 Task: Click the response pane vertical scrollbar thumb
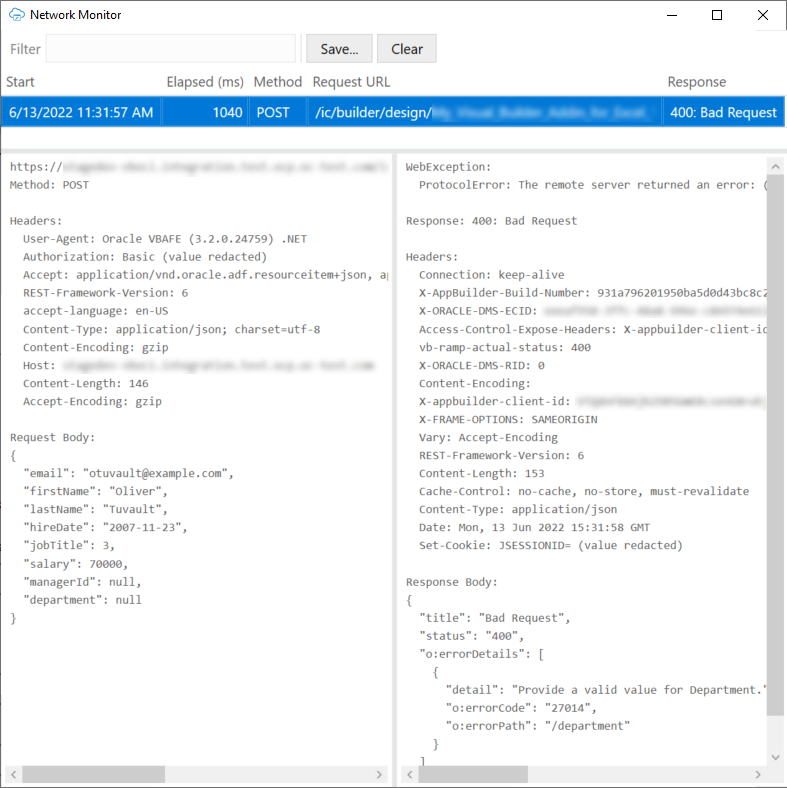(x=775, y=445)
